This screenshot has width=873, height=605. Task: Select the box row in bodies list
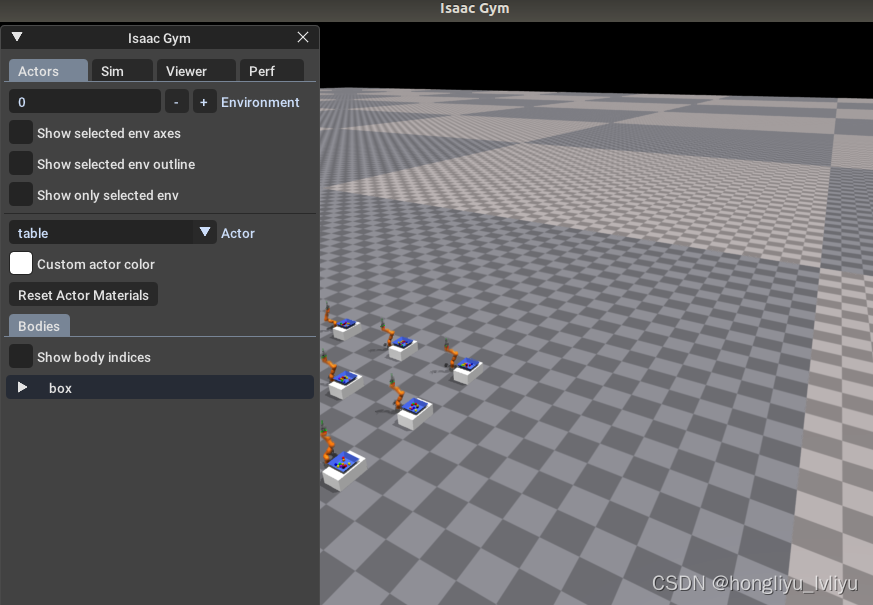tap(160, 387)
